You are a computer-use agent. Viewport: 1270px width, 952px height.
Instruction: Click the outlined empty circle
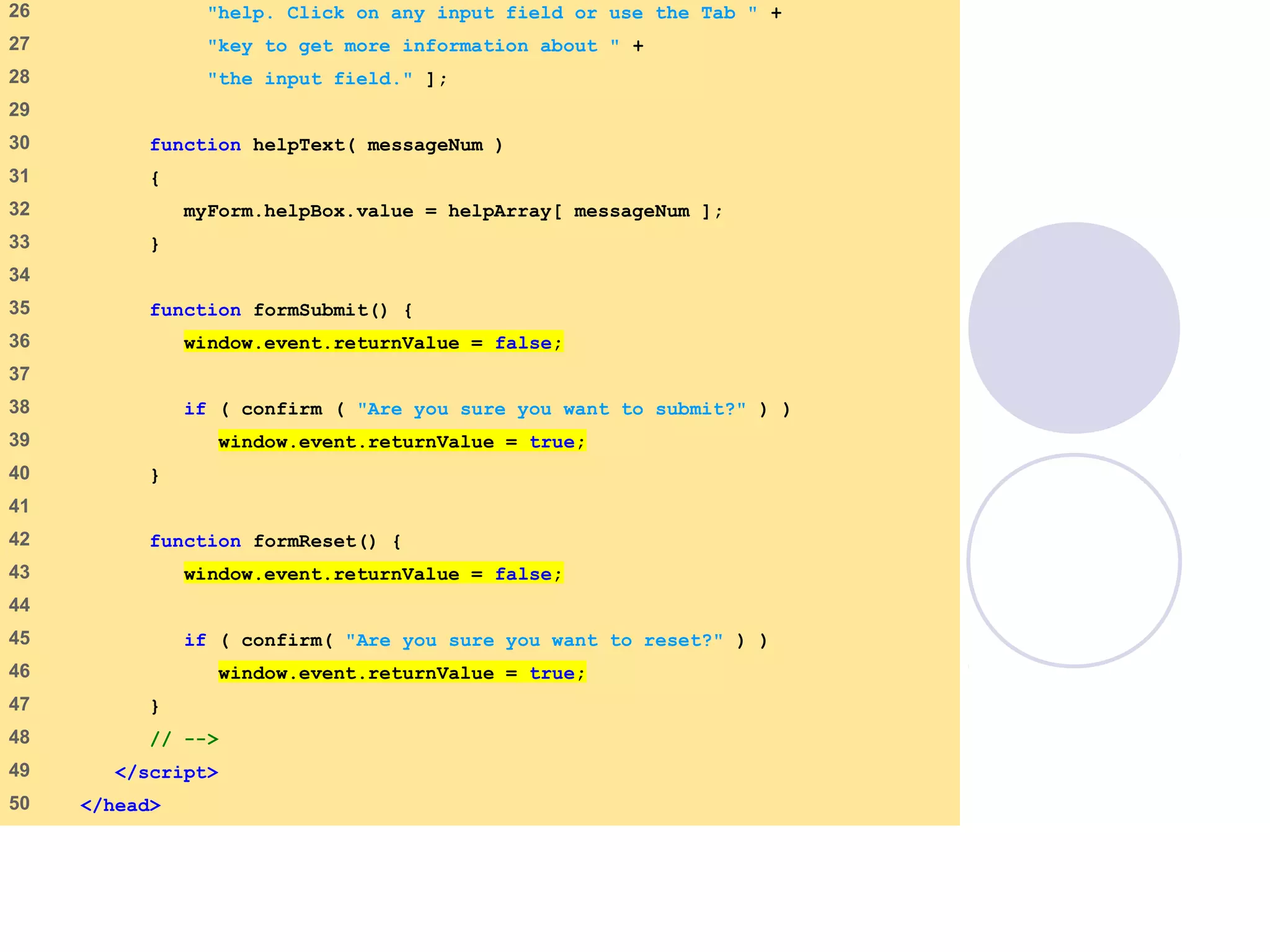(1073, 561)
